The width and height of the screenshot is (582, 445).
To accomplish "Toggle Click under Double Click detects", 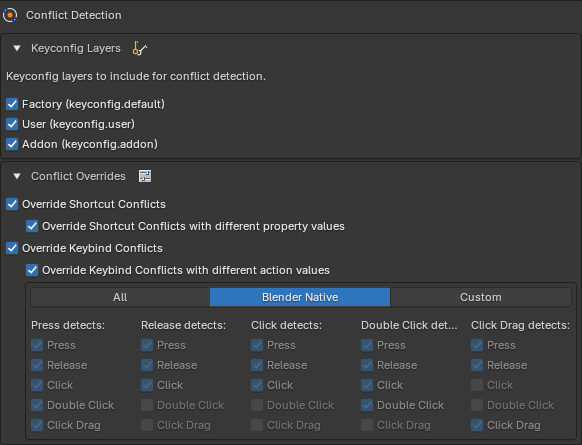I will click(367, 385).
